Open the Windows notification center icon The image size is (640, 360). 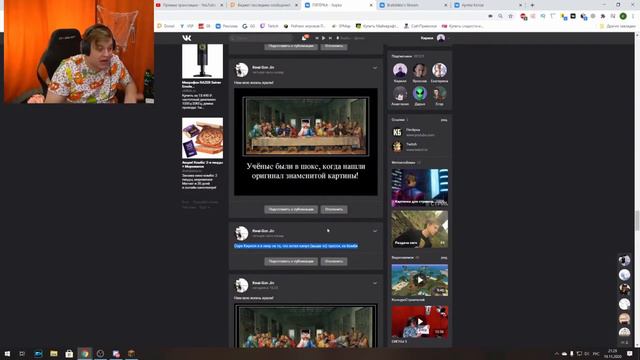630,353
